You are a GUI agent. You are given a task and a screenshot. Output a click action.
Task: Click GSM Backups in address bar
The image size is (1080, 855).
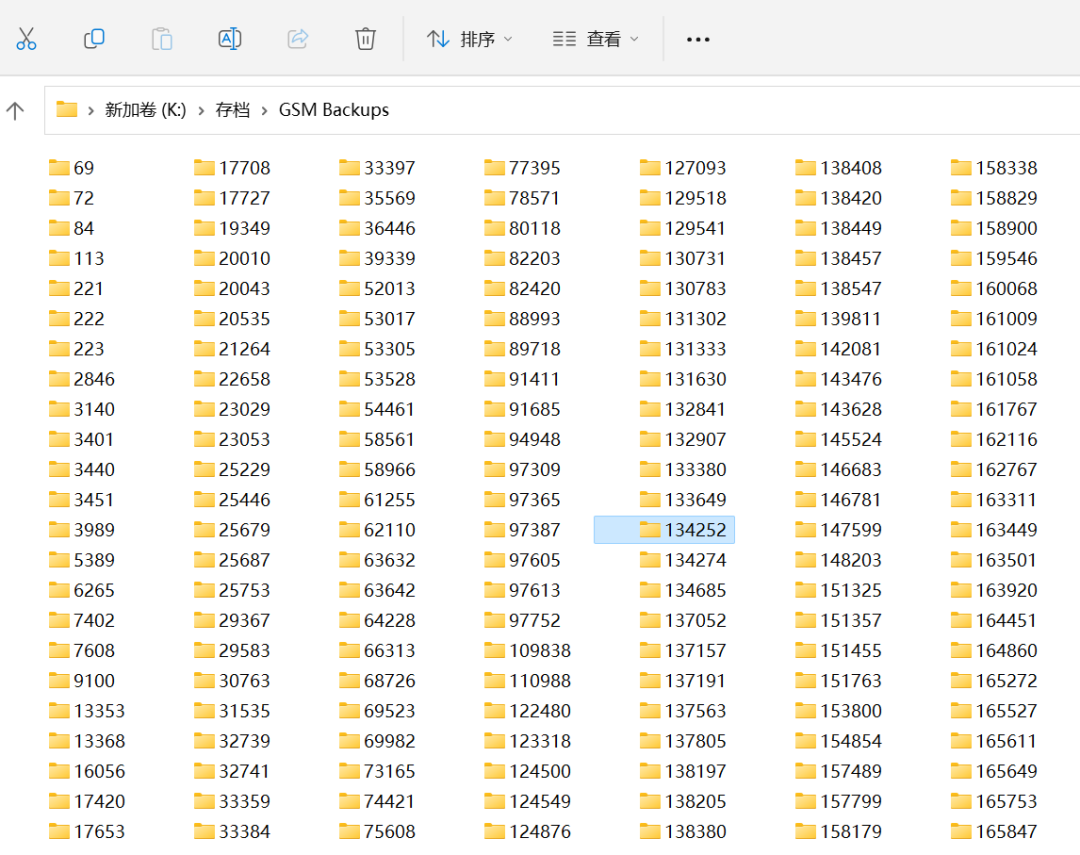[333, 110]
